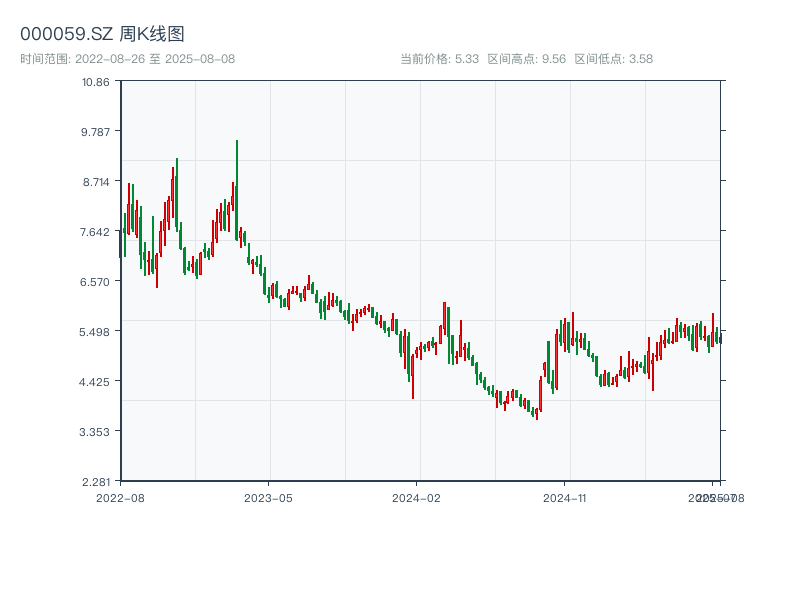
Task: Click the 区间低点: 3.58 label
Action: coord(614,59)
